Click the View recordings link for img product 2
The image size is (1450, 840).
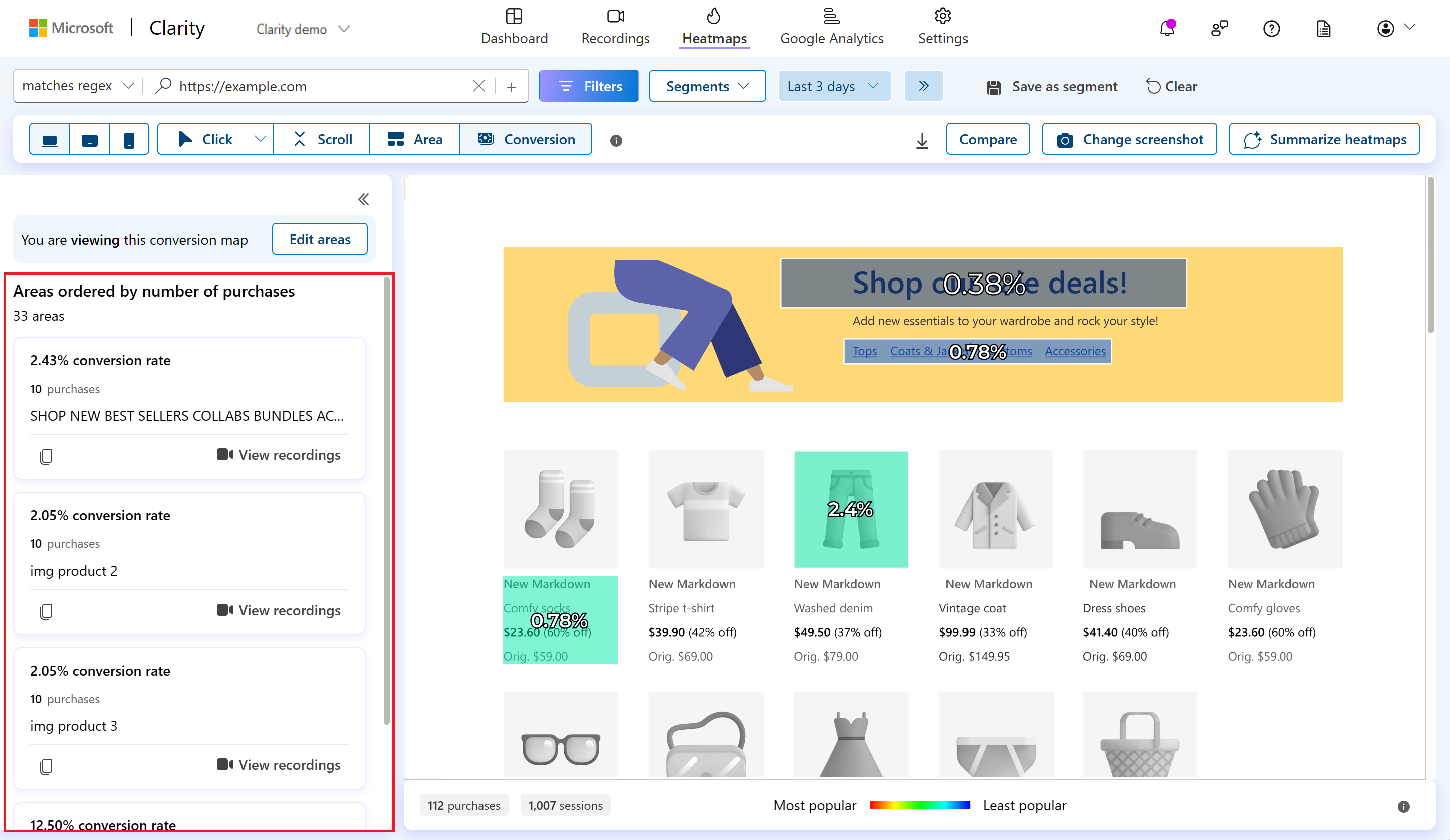point(280,610)
